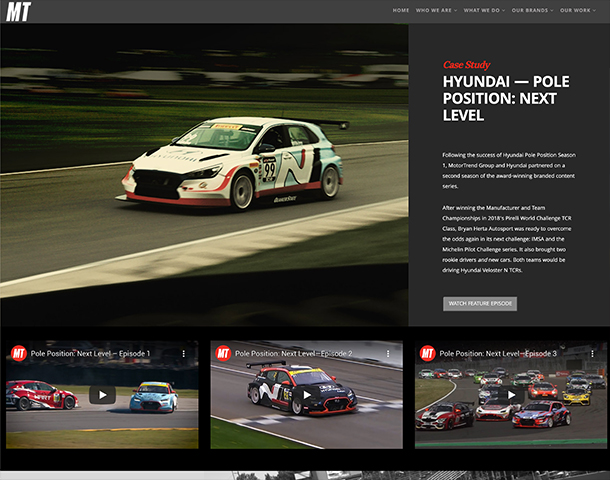Click the MT channel icon on Episode 1
The image size is (610, 480).
pos(19,353)
